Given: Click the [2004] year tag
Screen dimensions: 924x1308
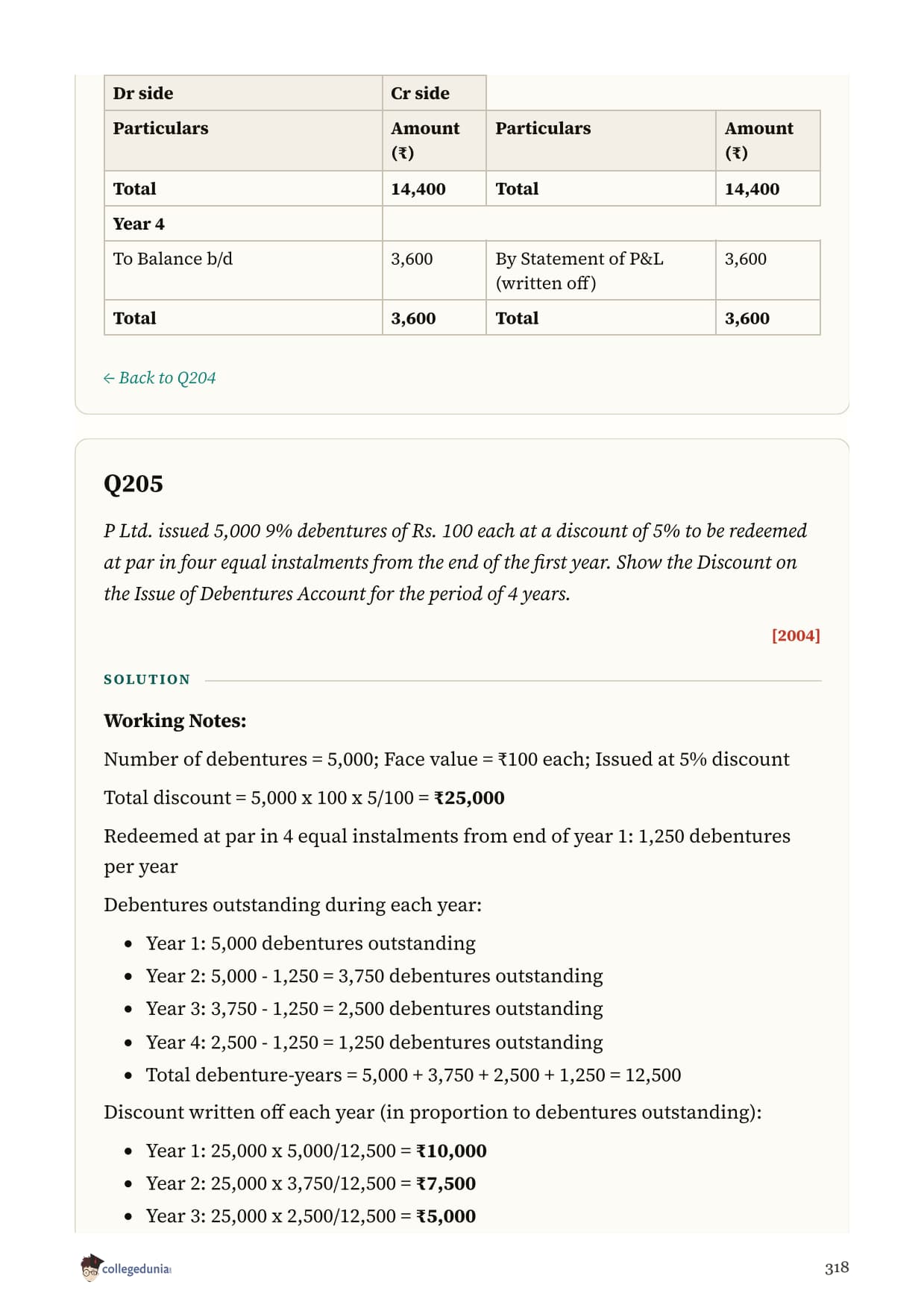Looking at the screenshot, I should click(x=796, y=635).
